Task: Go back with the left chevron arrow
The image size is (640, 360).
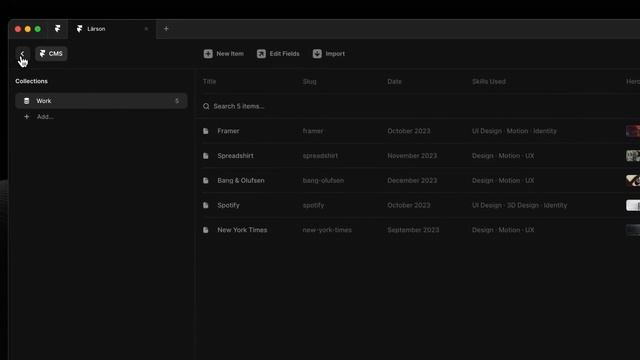Action: click(22, 53)
